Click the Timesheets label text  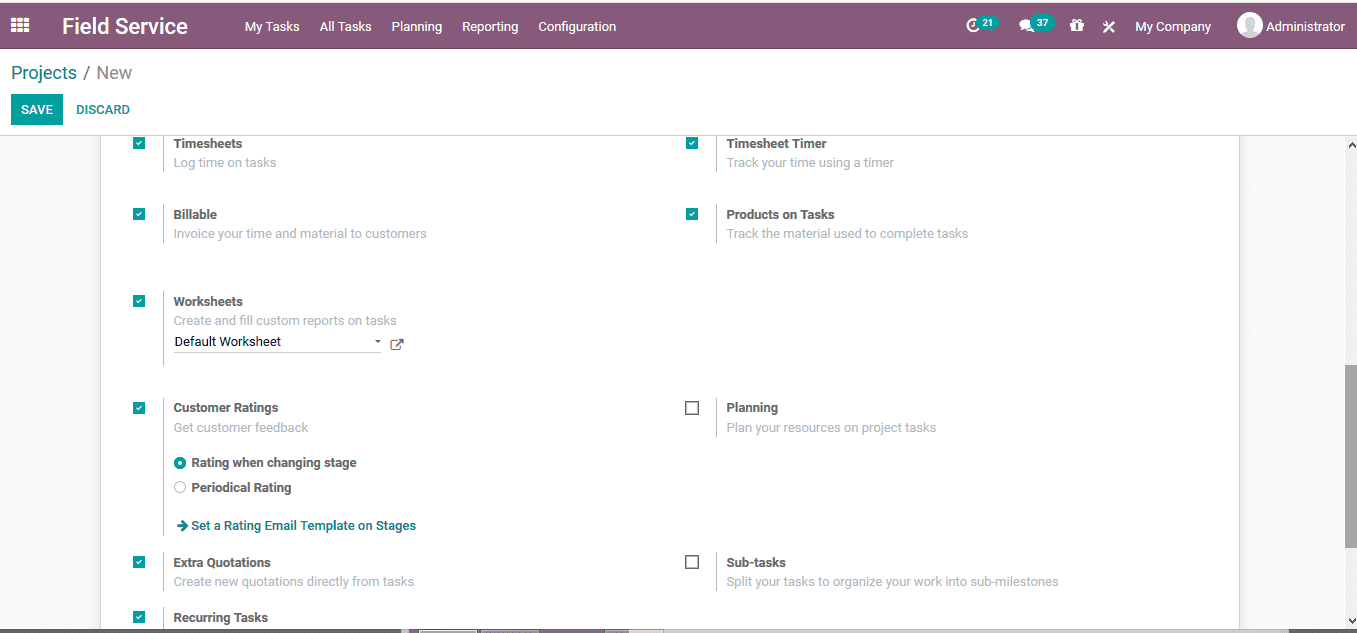click(x=208, y=144)
